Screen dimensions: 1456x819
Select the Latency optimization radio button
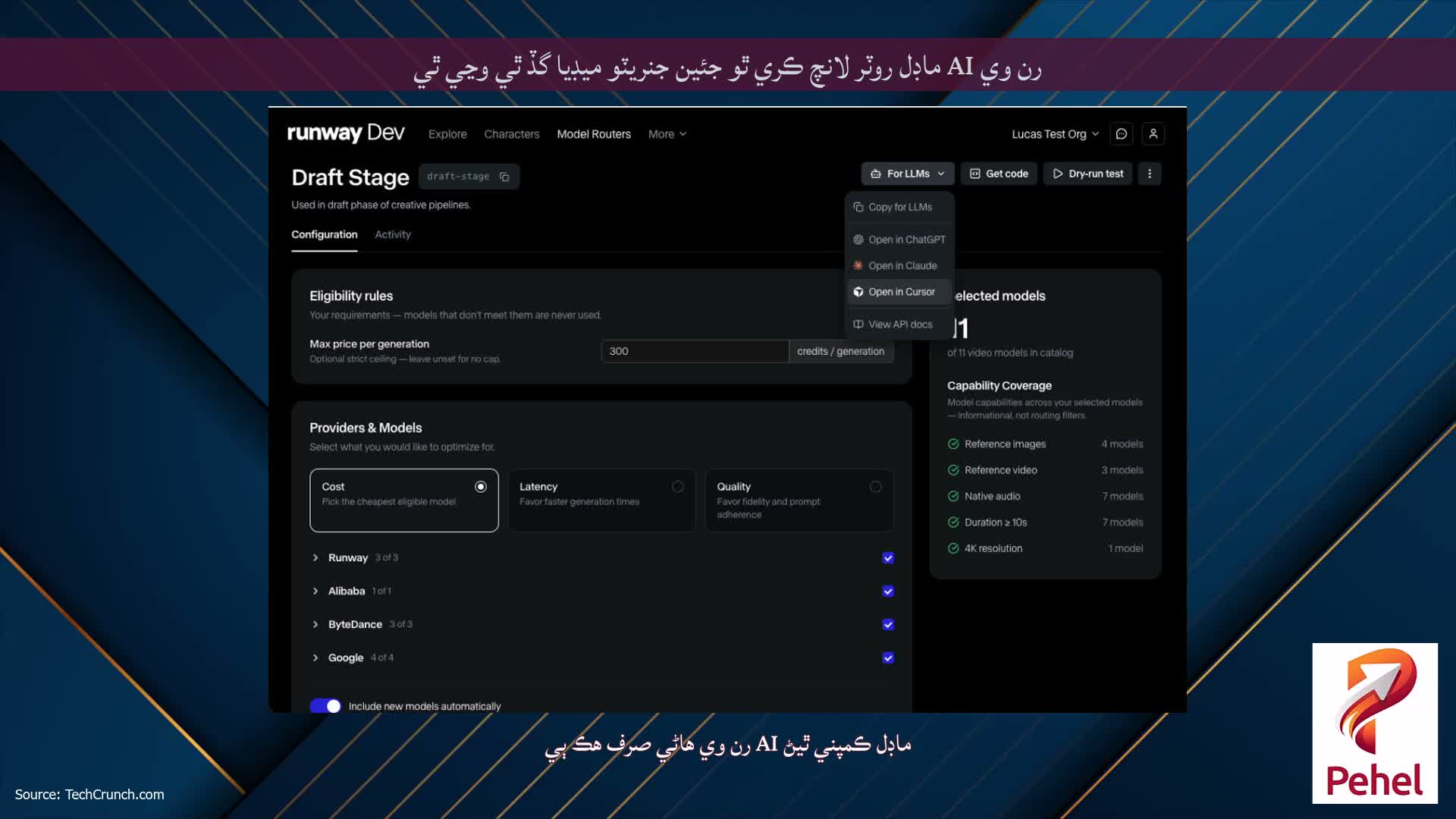click(x=678, y=487)
